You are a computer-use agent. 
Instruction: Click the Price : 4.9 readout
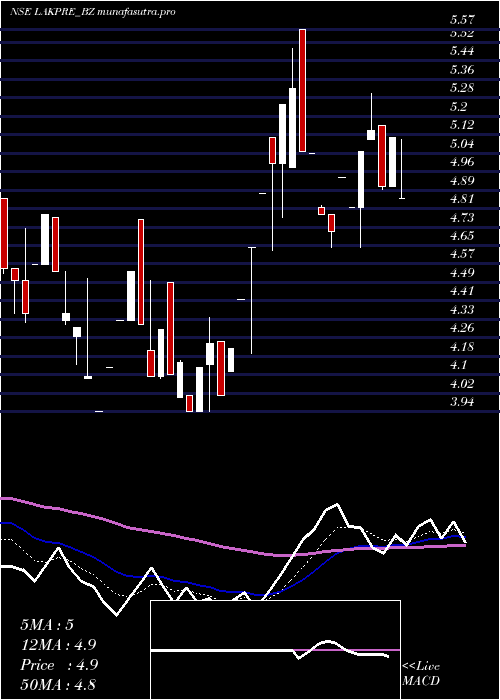point(59,665)
